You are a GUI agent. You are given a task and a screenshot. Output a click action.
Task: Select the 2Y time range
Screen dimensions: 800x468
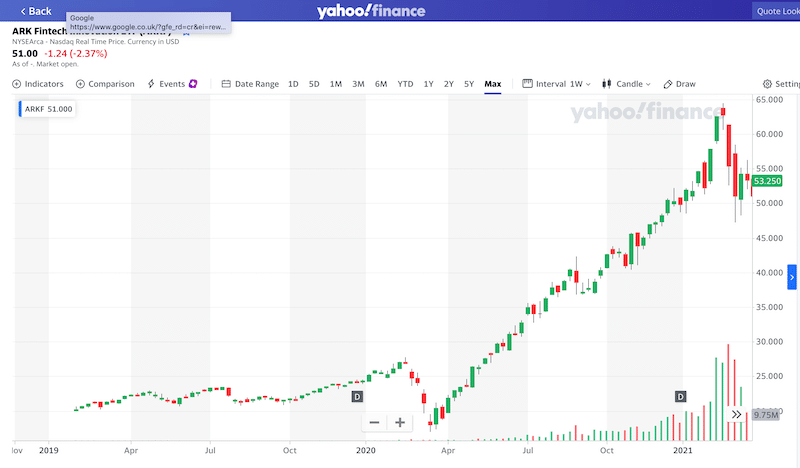point(448,84)
